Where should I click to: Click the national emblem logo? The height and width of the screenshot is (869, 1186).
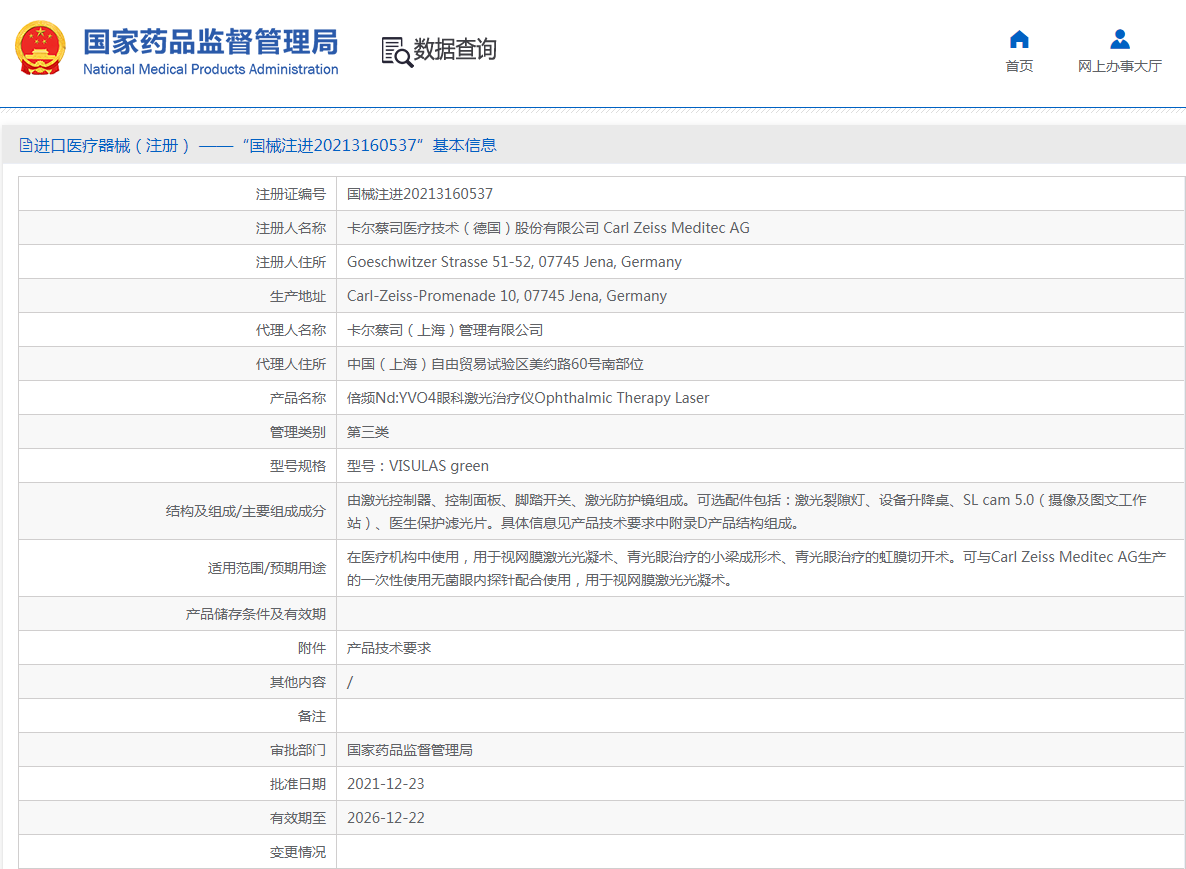[x=40, y=48]
